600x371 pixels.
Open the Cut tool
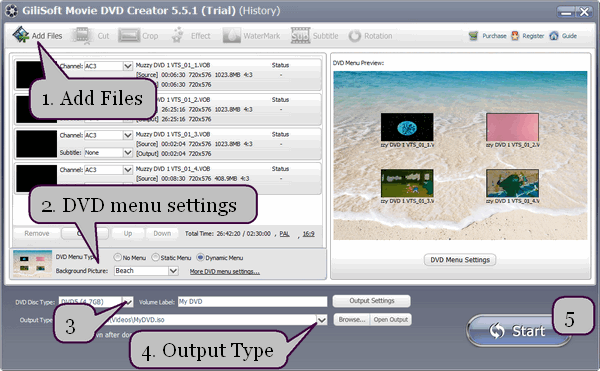(91, 36)
